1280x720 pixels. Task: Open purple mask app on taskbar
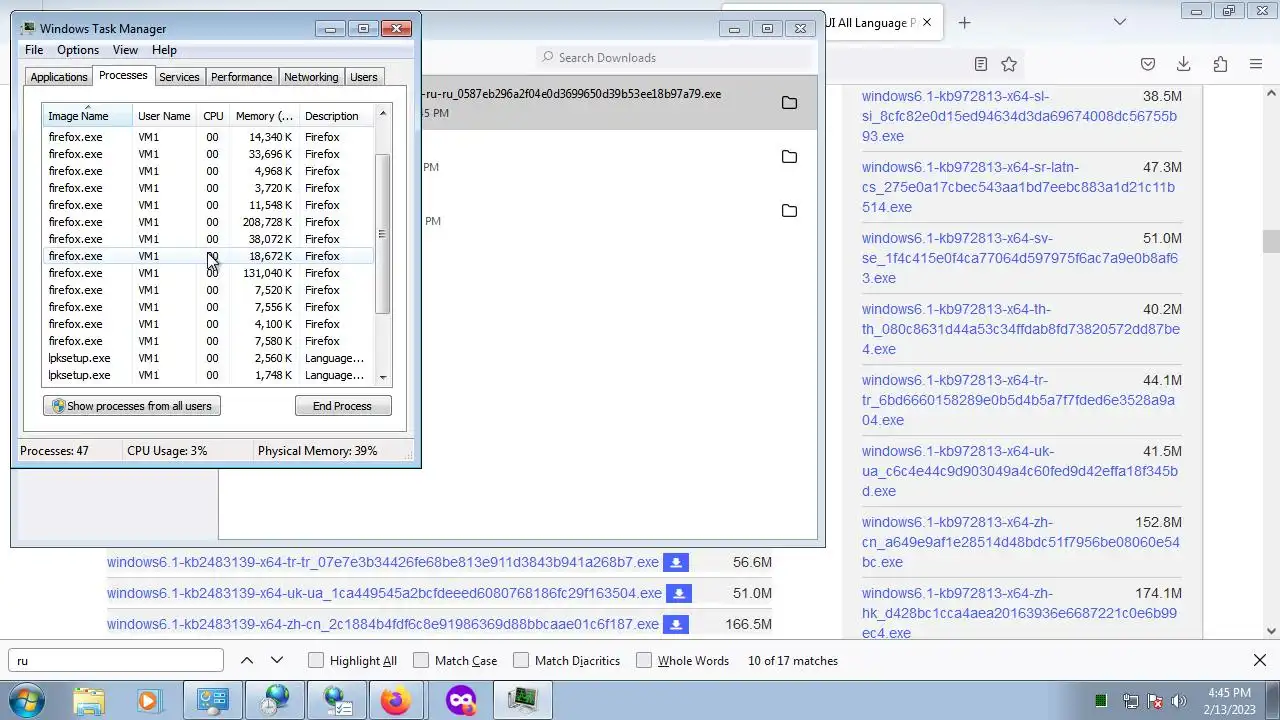click(461, 700)
